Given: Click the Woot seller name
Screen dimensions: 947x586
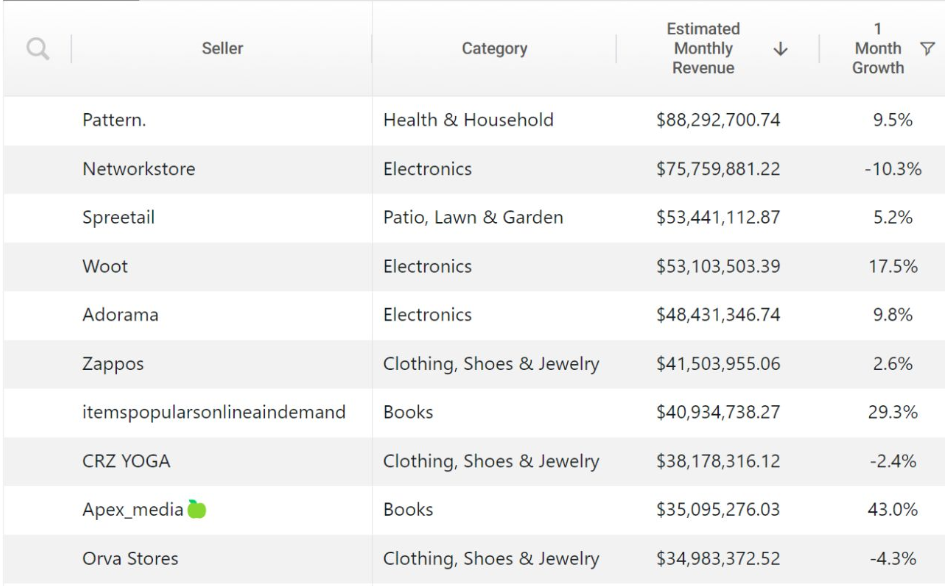Looking at the screenshot, I should [105, 267].
